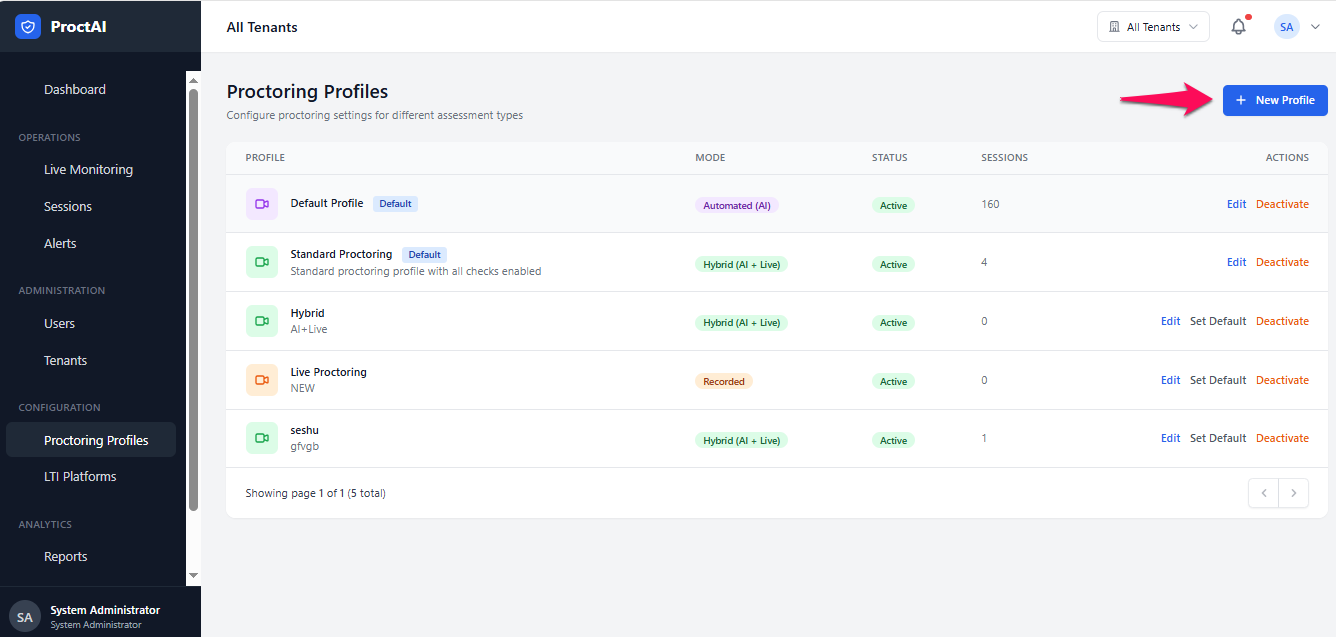1336x637 pixels.
Task: Go to next page arrow
Action: click(1294, 493)
